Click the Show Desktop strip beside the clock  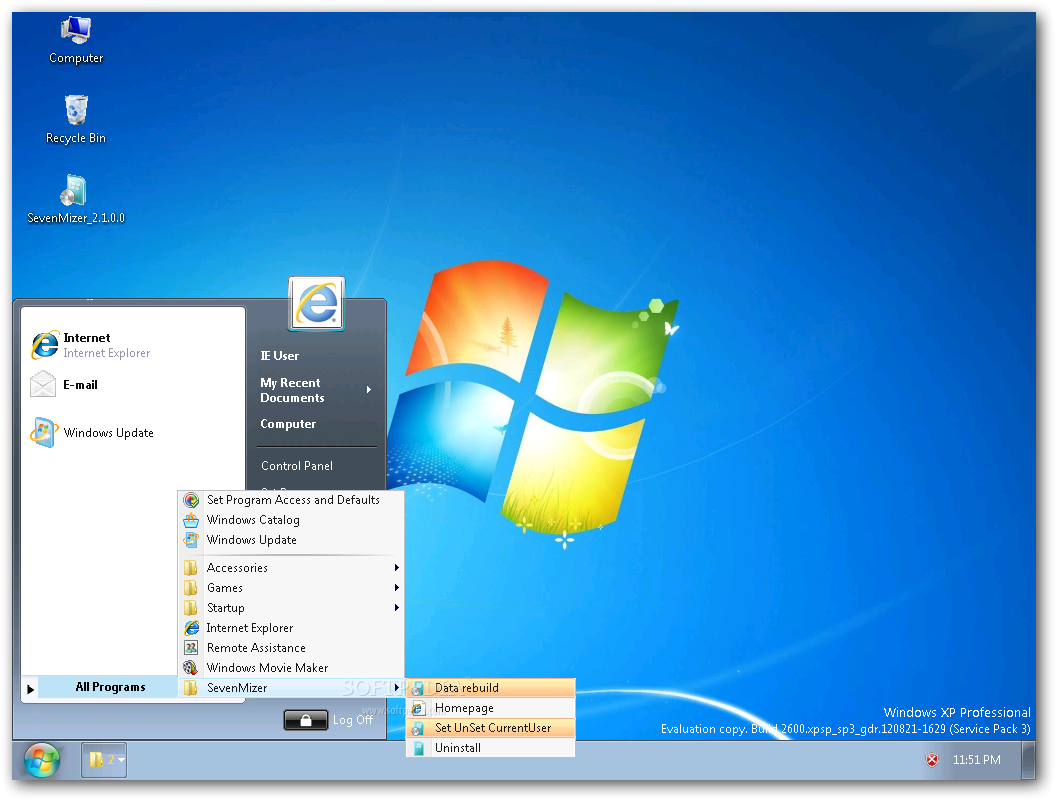[x=1028, y=760]
